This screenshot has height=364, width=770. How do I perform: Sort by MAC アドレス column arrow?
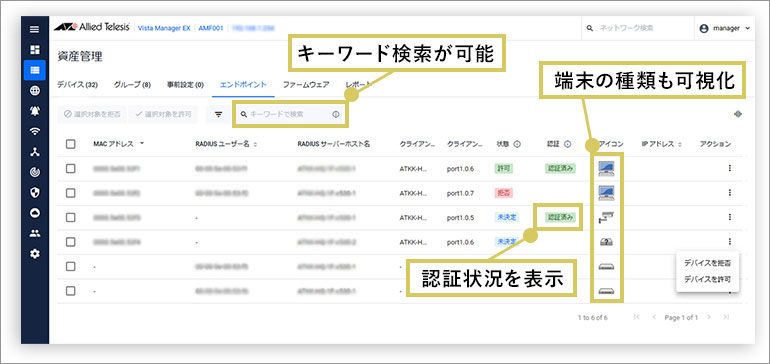point(142,144)
